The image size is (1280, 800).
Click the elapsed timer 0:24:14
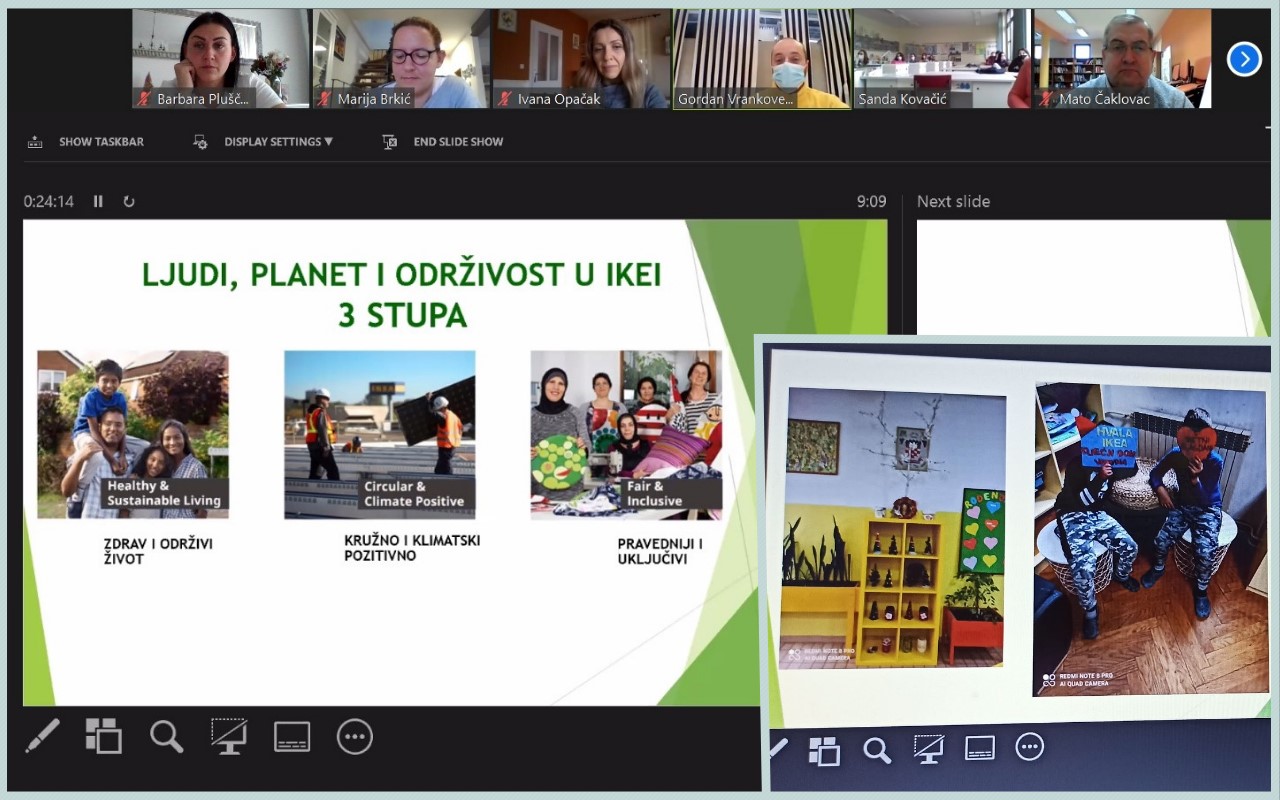(49, 201)
